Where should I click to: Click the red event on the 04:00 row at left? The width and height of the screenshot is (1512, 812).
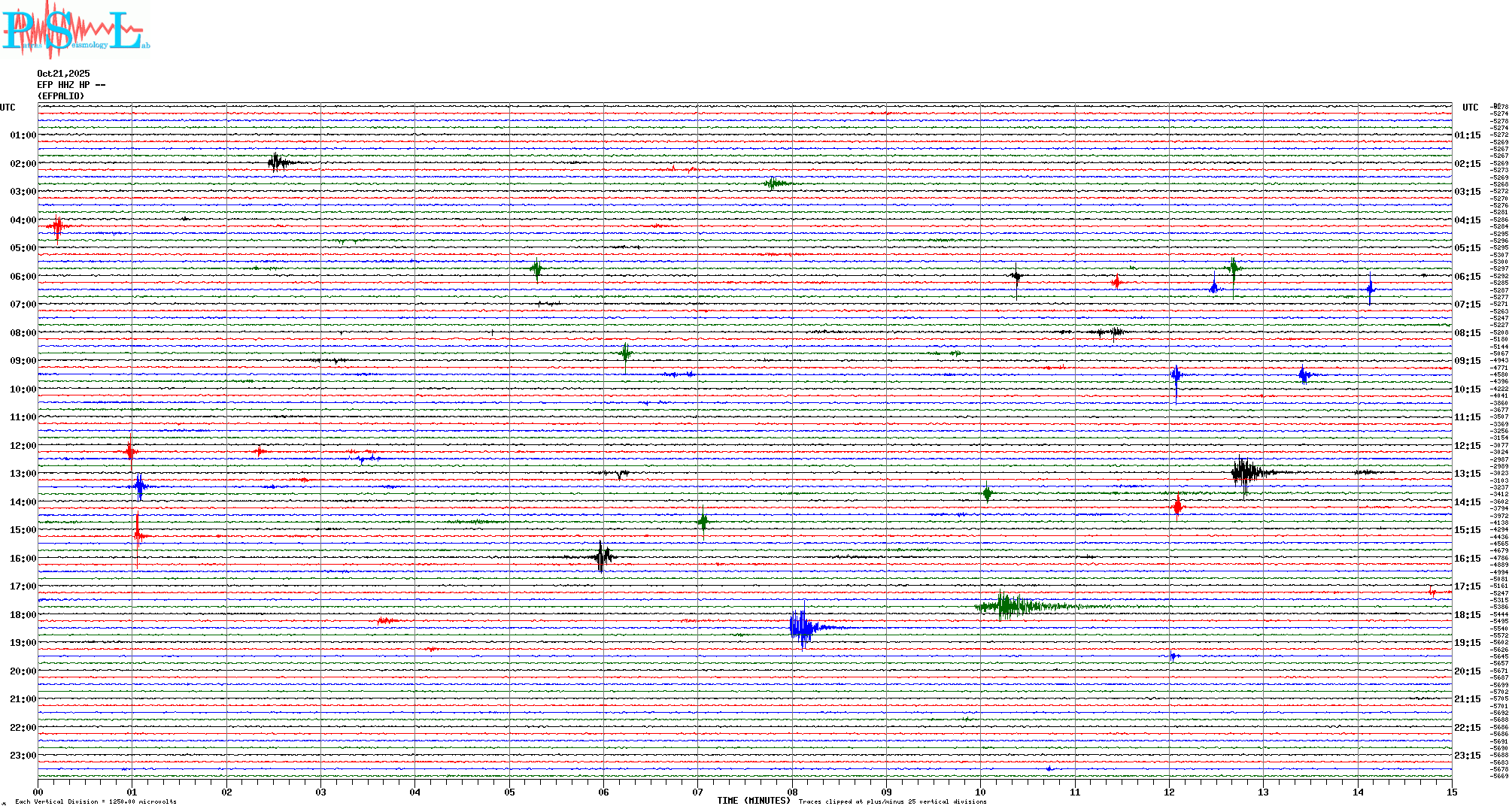[x=58, y=226]
